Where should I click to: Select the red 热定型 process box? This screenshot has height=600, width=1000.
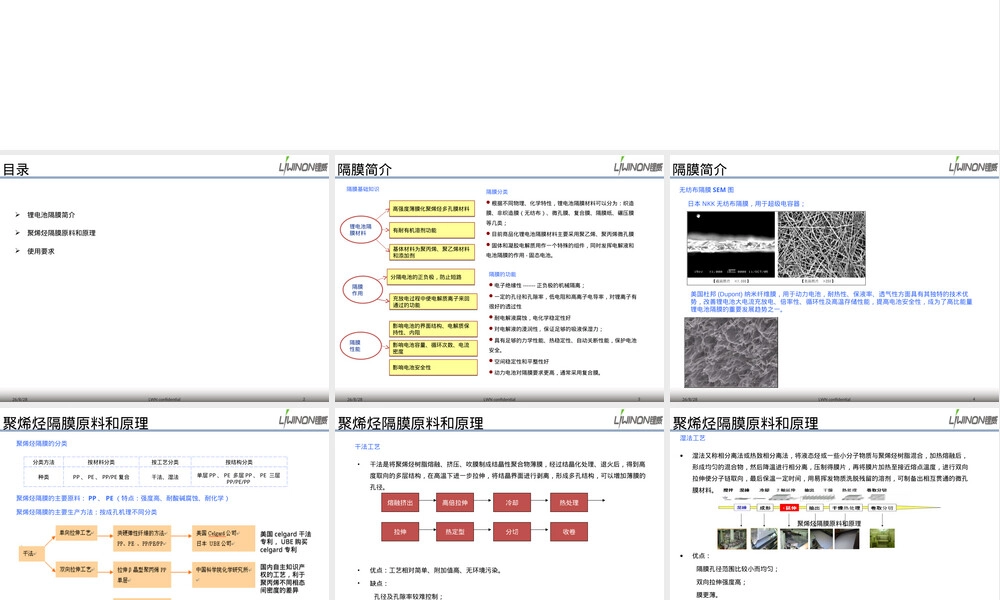[x=455, y=531]
